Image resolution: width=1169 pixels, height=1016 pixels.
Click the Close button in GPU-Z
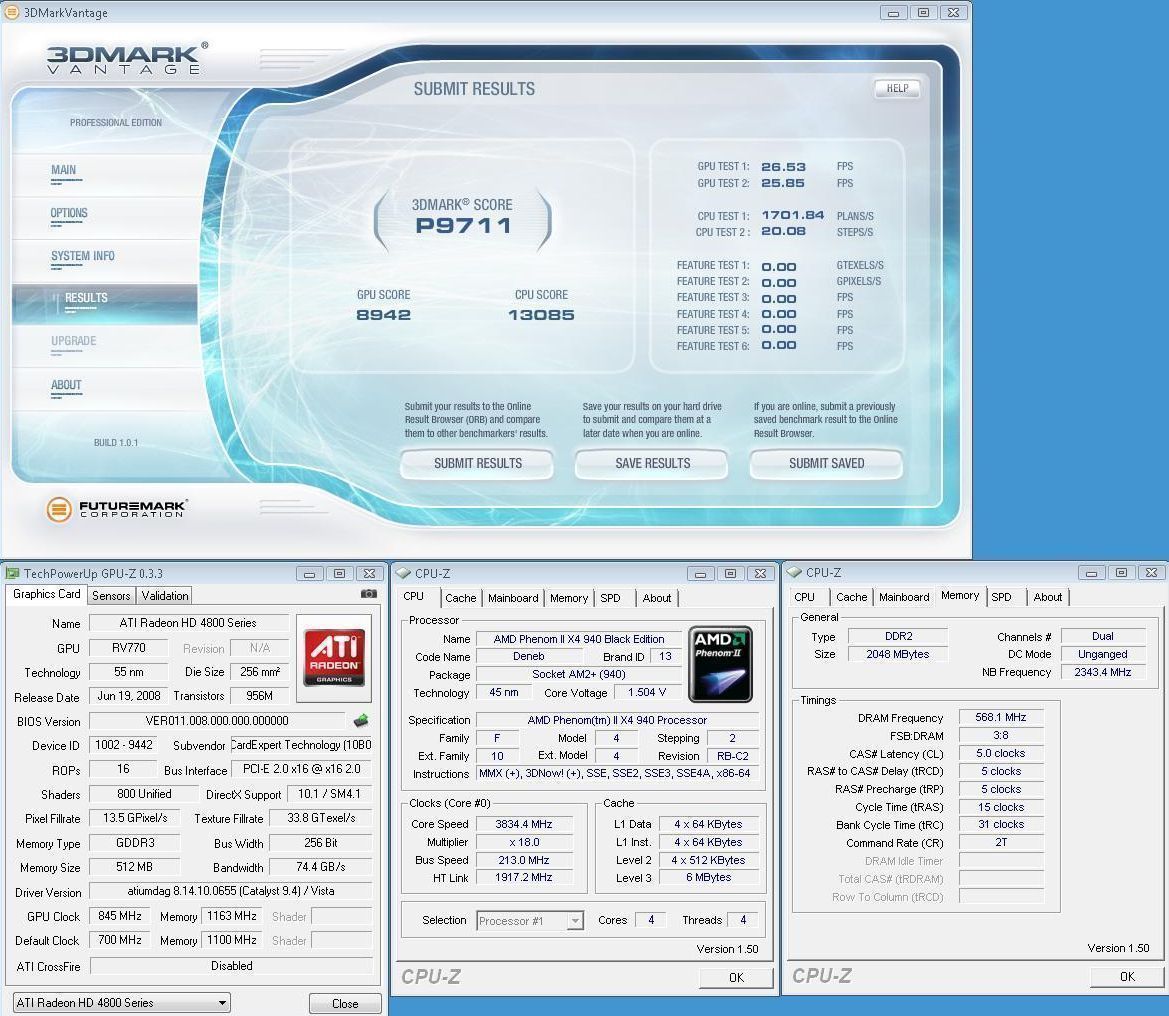click(x=345, y=1003)
